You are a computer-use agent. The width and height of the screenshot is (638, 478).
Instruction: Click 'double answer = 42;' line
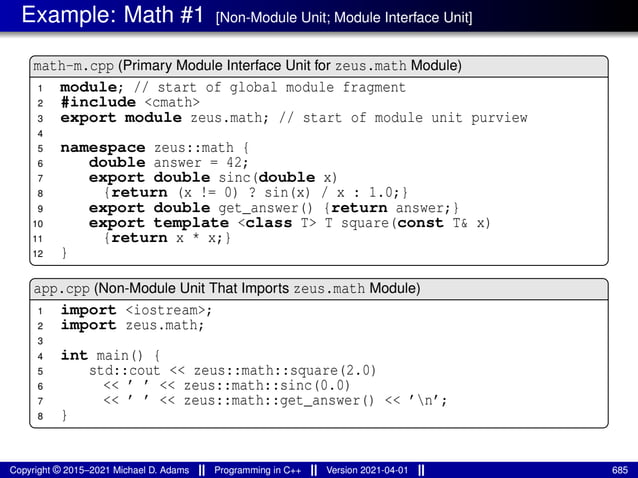click(x=168, y=163)
